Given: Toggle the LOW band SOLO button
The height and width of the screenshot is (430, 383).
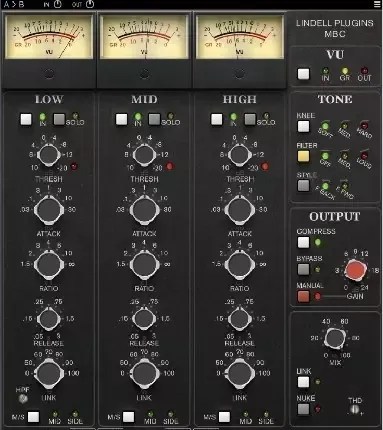Looking at the screenshot, I should 59,119.
